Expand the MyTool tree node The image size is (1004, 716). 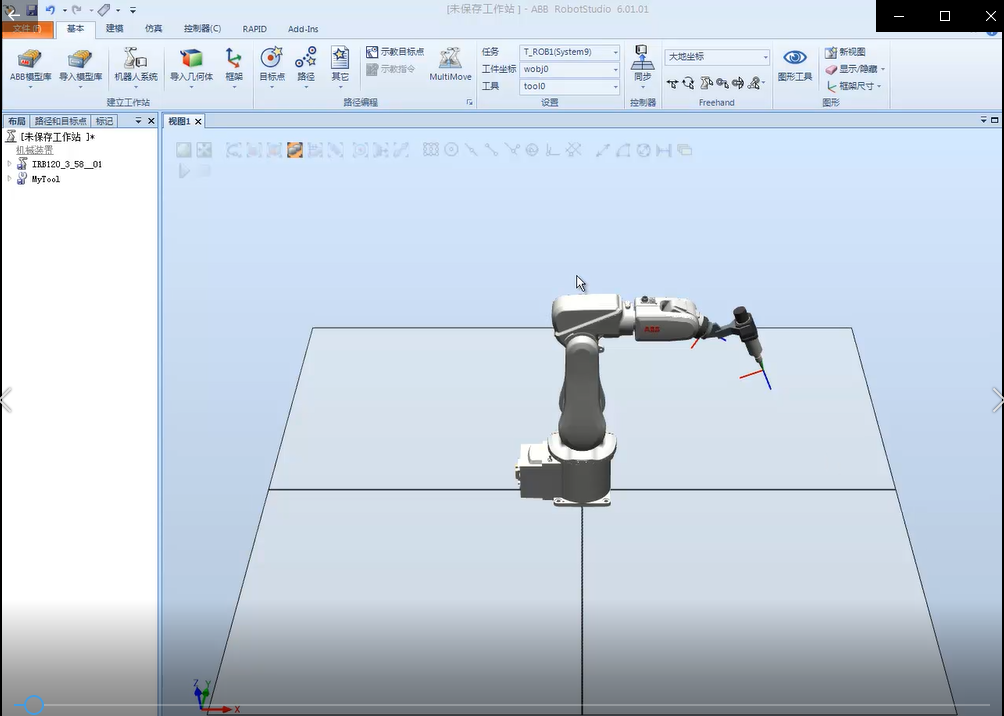(10, 179)
